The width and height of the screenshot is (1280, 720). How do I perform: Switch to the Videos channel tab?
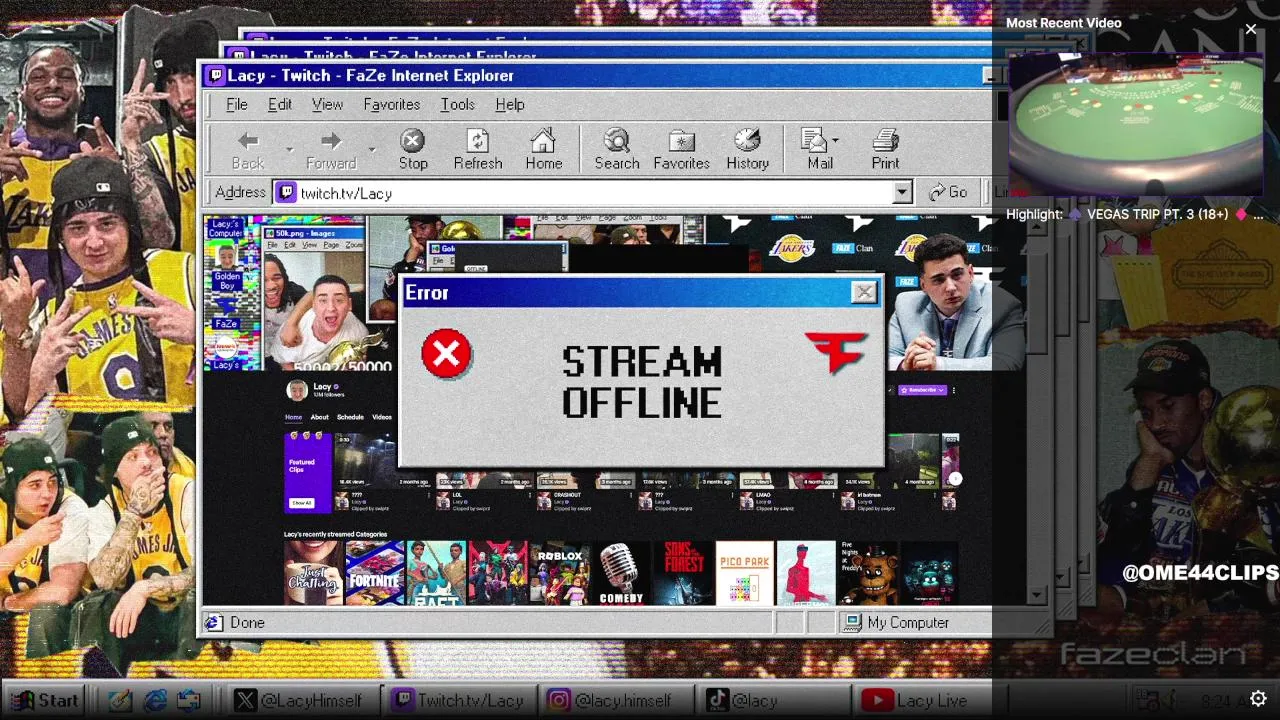[382, 417]
